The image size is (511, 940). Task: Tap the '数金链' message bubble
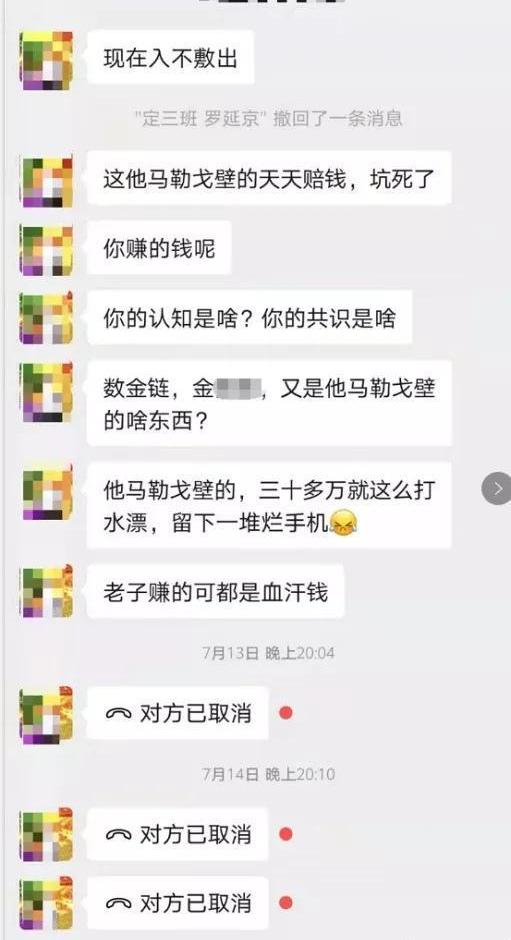pyautogui.click(x=269, y=403)
